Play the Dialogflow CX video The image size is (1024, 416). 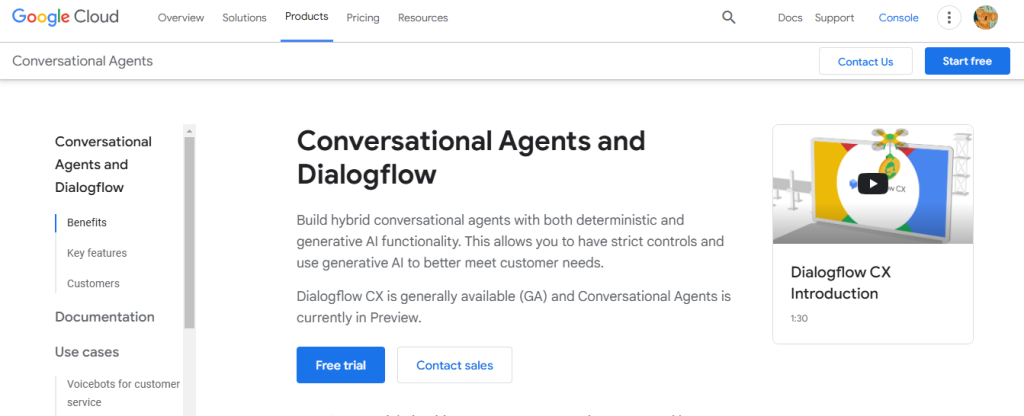tap(872, 184)
